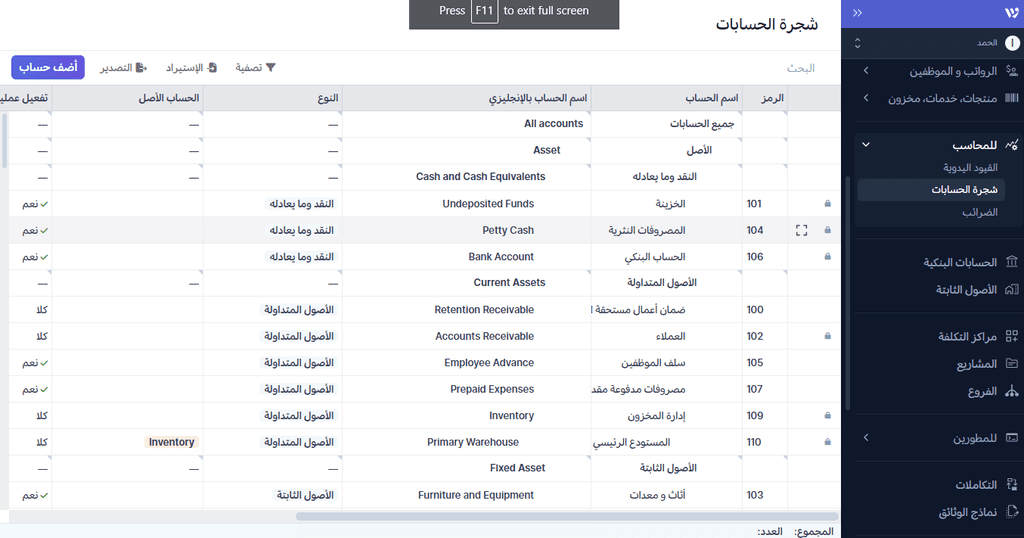Click the Payroll and Employees sidebar icon
1024x538 pixels.
(x=1012, y=71)
